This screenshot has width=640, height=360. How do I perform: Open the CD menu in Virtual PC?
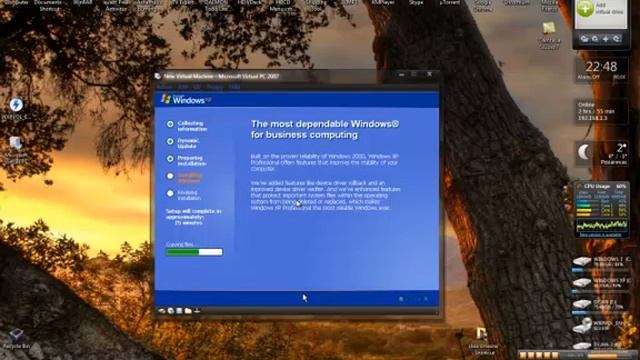(197, 87)
